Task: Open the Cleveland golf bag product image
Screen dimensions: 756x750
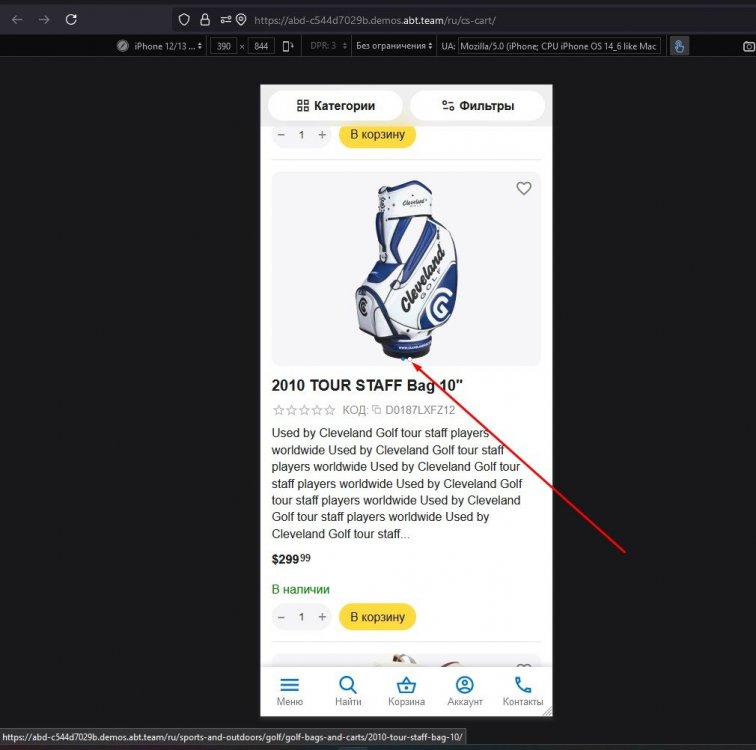Action: [x=406, y=268]
